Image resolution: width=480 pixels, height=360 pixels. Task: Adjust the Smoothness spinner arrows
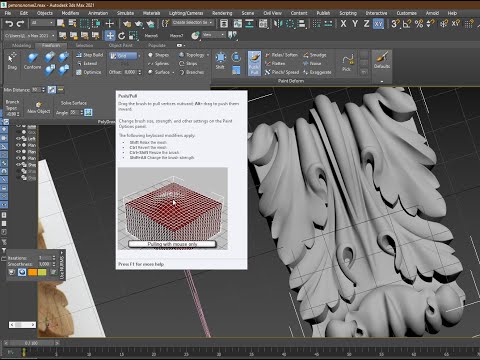pyautogui.click(x=54, y=264)
